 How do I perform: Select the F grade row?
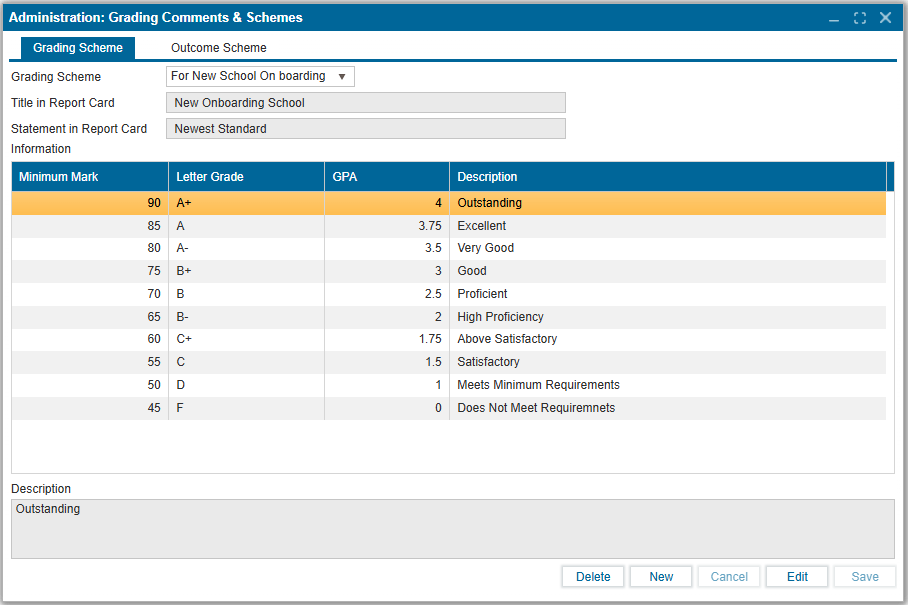[448, 408]
